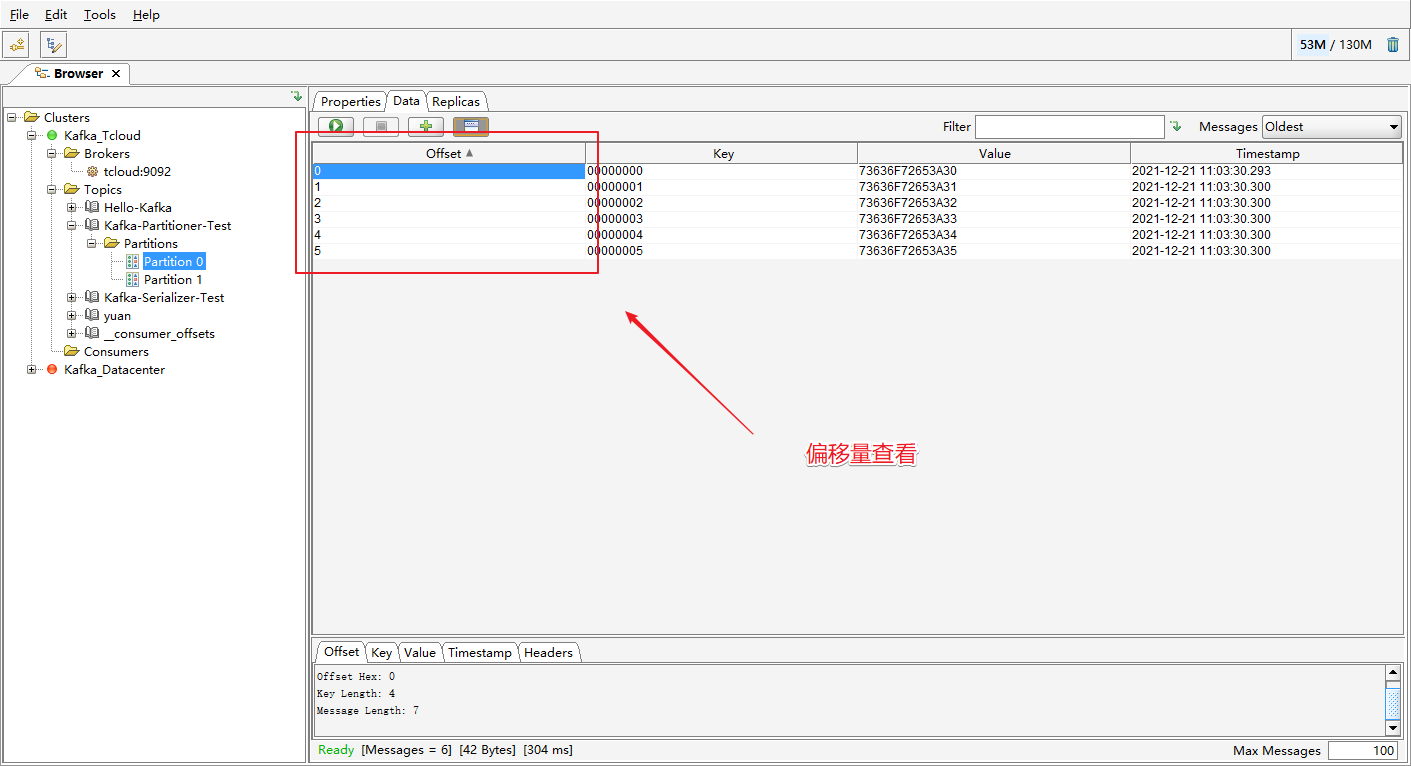Open the File menu
The height and width of the screenshot is (766, 1411).
pos(19,15)
